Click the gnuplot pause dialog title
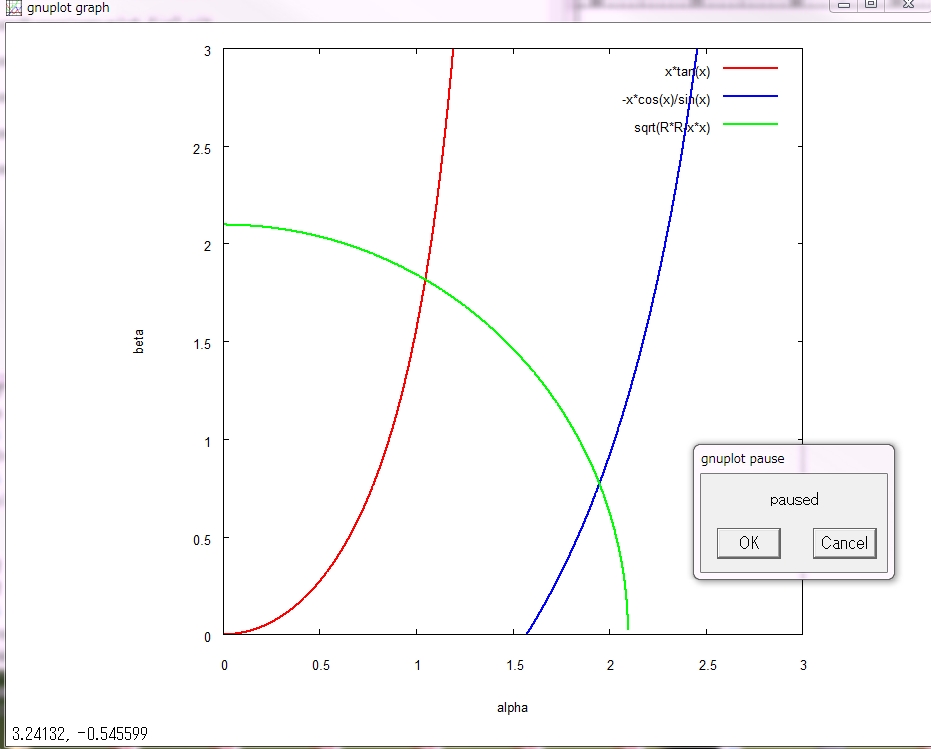Screen dimensions: 931x749 [742, 459]
